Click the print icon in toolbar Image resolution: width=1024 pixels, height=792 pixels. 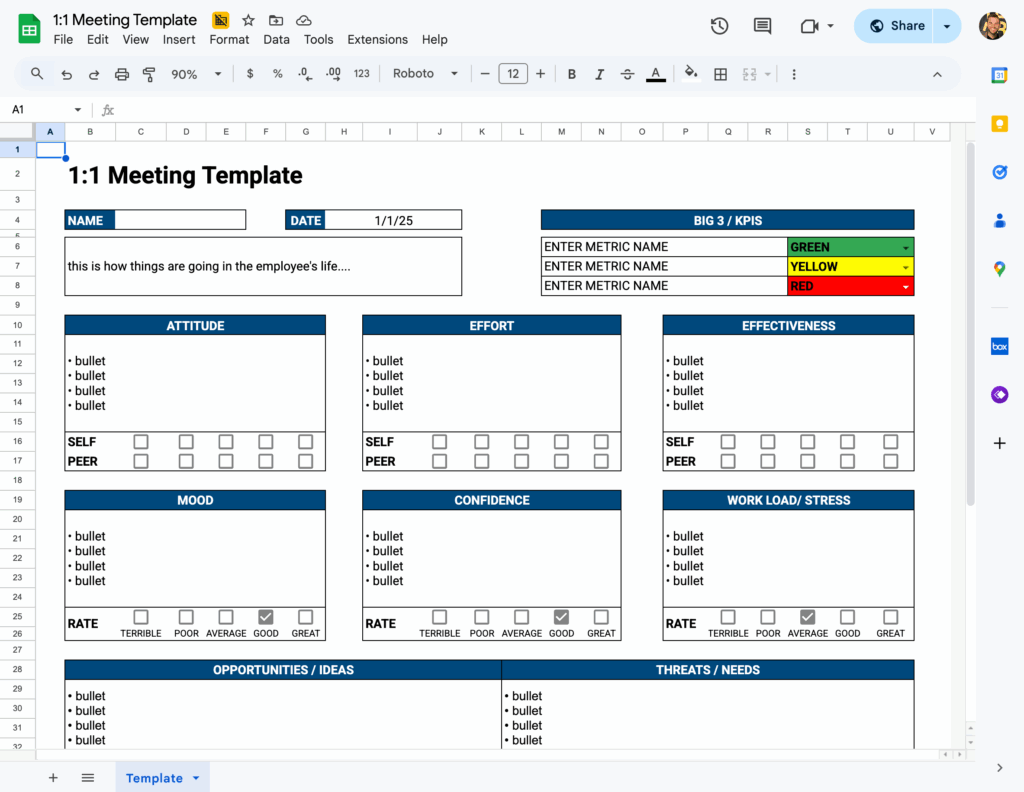tap(122, 74)
